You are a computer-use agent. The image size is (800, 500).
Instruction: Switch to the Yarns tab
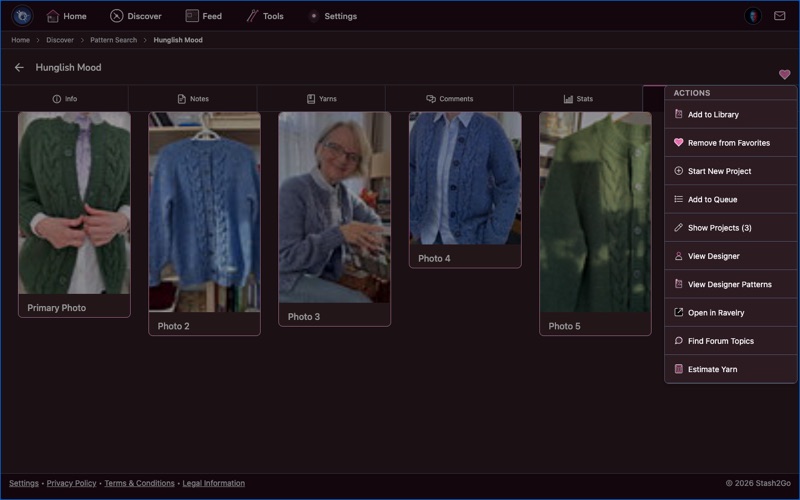(x=321, y=99)
